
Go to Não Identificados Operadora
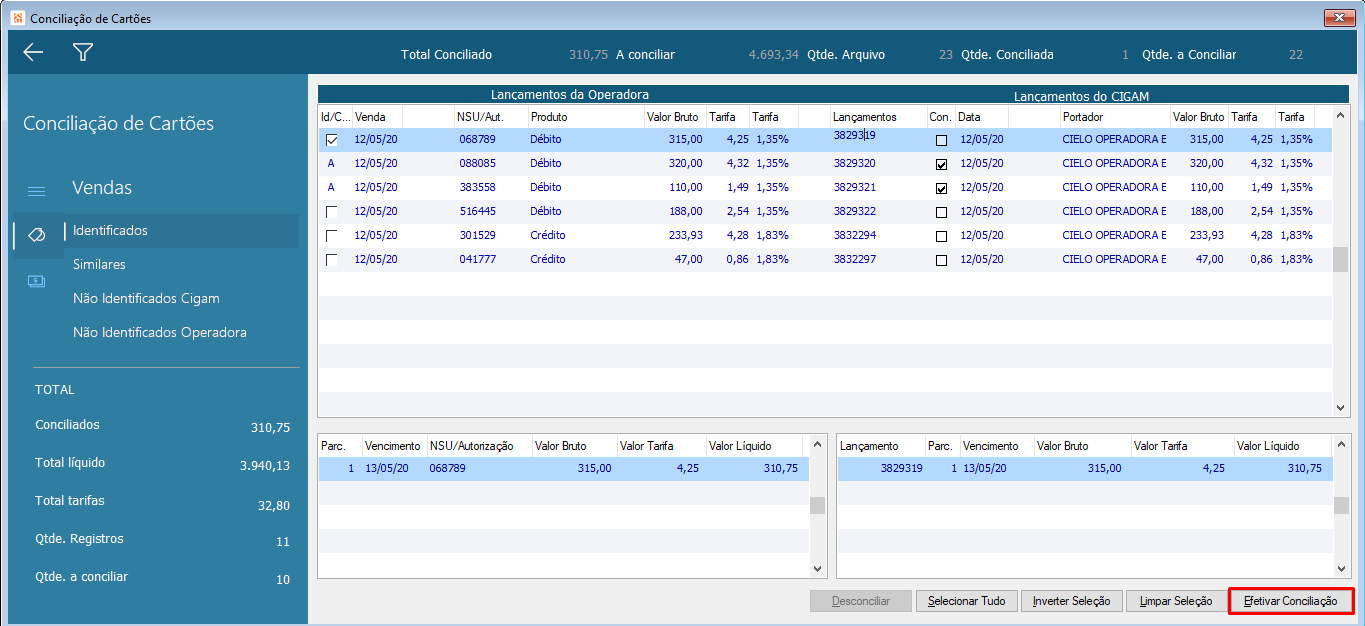pyautogui.click(x=159, y=333)
